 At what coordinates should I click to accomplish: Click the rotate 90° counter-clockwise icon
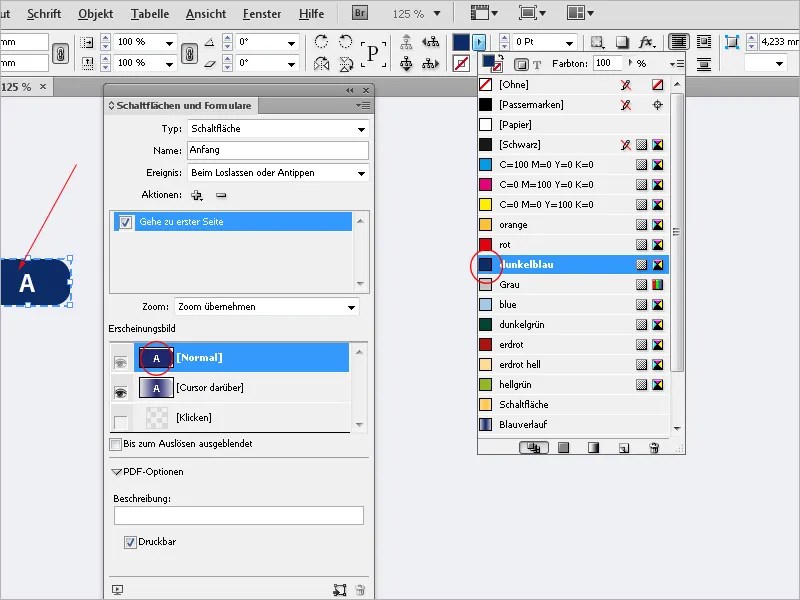click(345, 41)
